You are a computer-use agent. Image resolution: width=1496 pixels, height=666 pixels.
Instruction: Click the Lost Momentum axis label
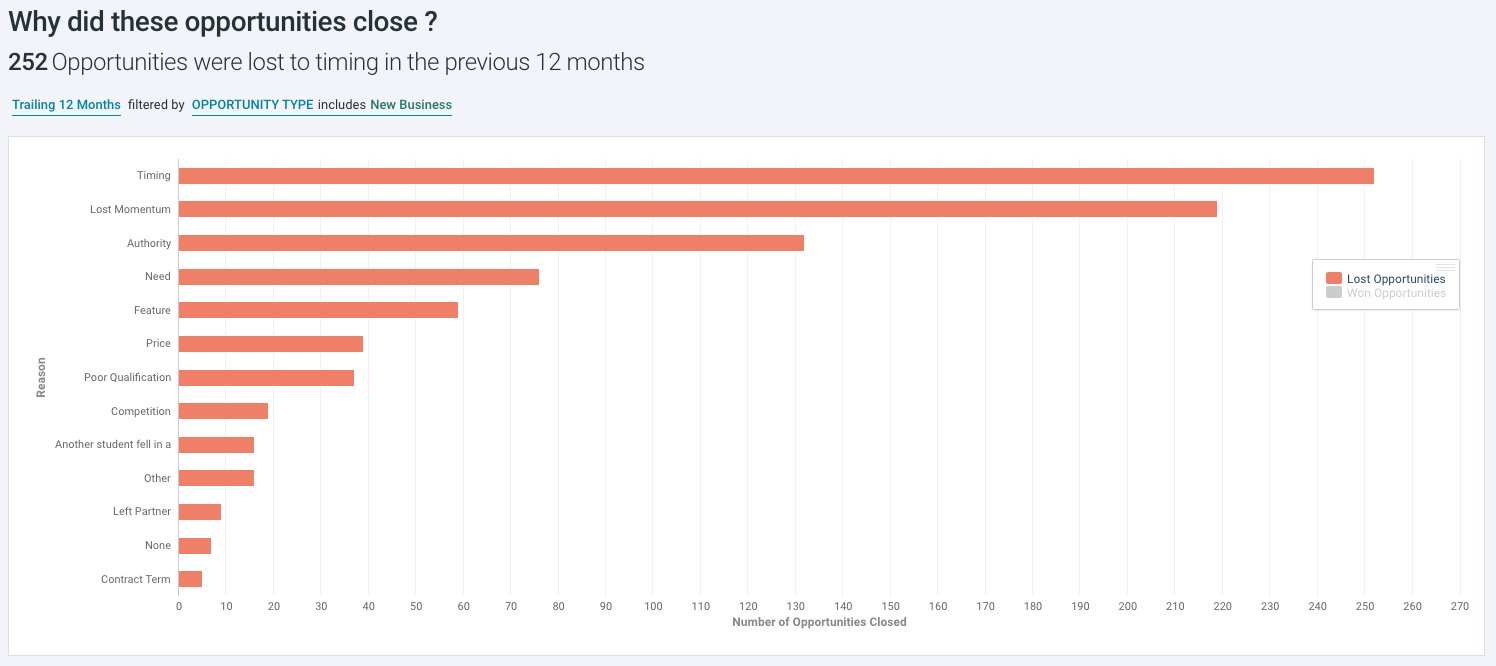(130, 209)
